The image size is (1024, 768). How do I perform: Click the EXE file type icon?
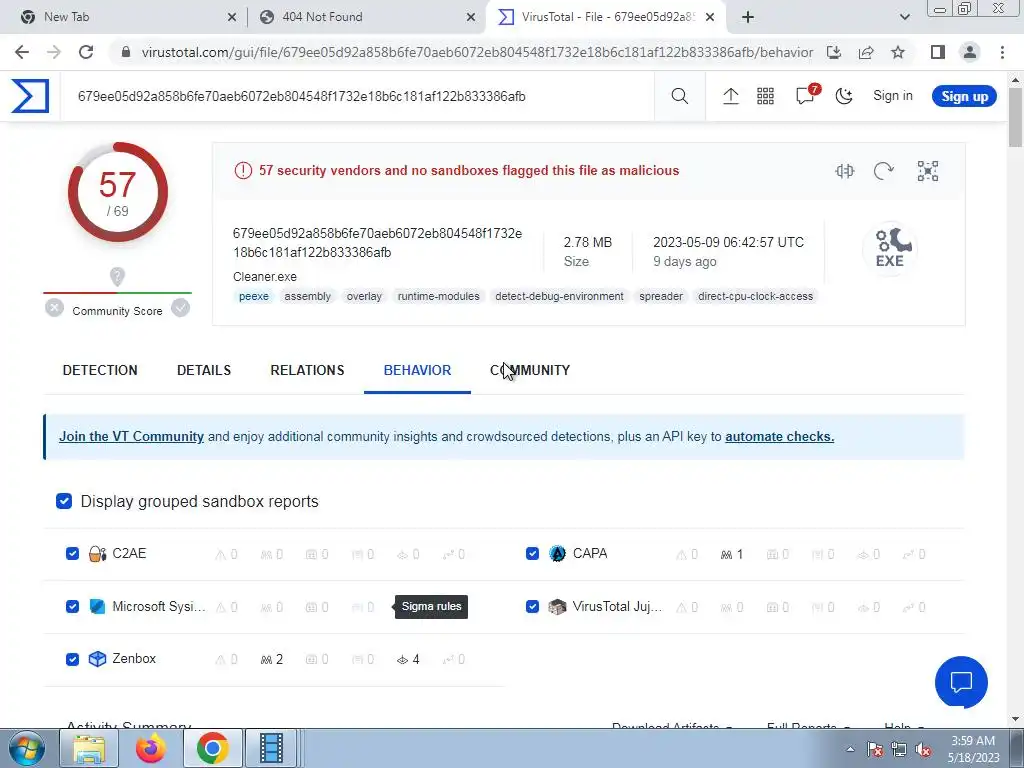889,248
